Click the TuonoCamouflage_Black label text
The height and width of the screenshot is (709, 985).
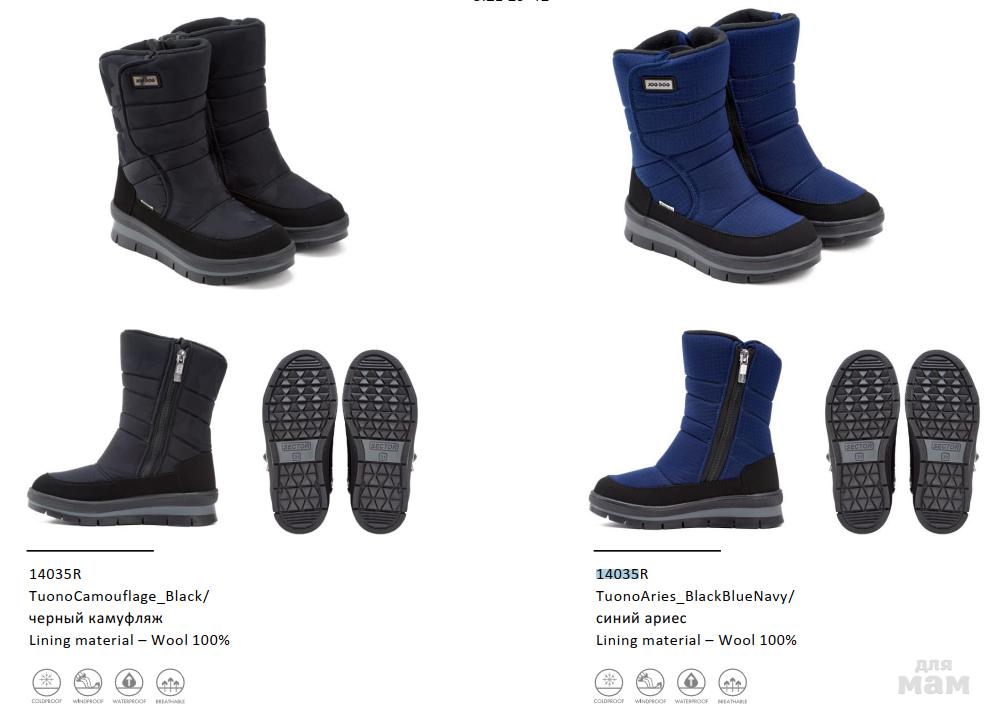[119, 596]
